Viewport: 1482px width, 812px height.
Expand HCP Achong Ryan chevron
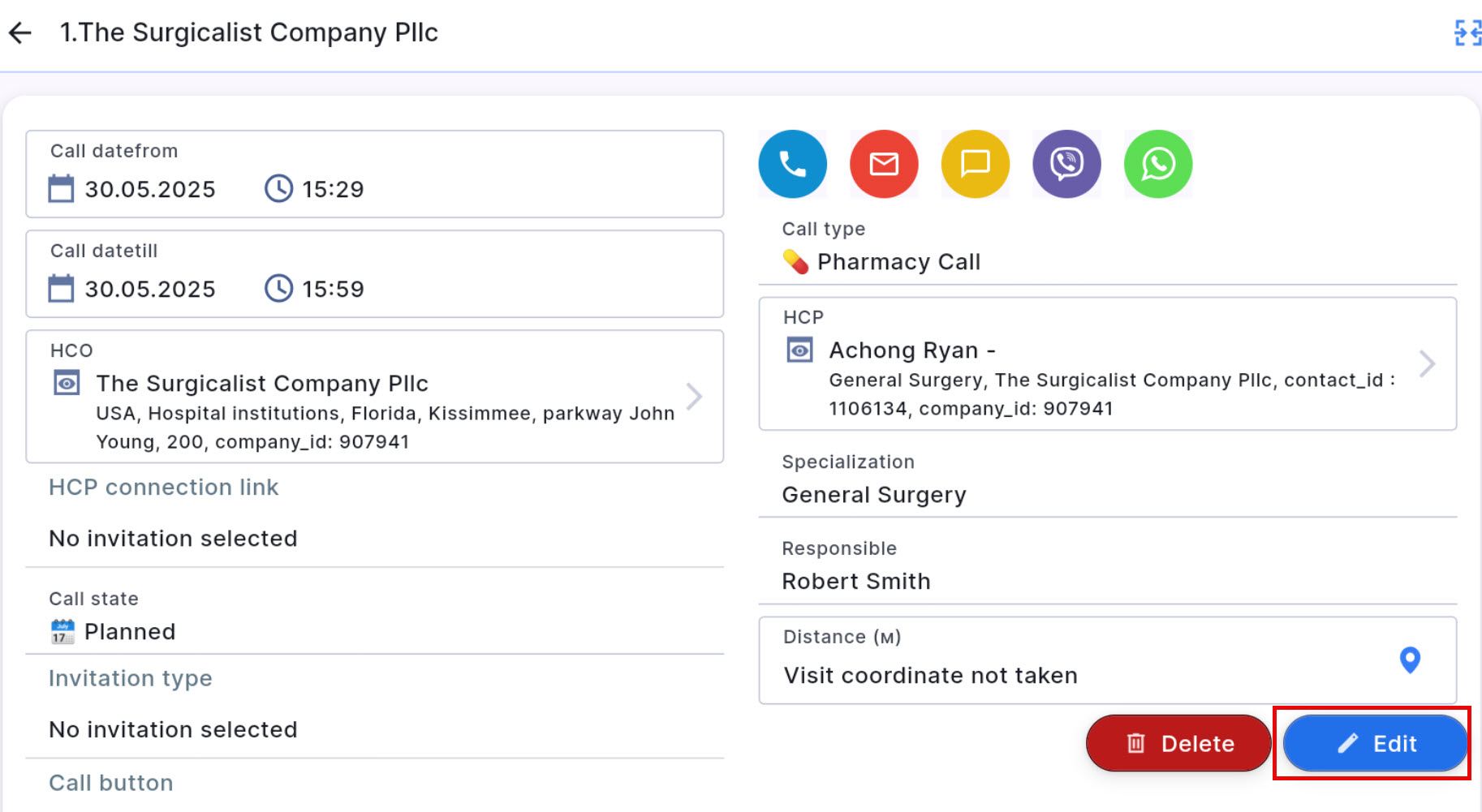tap(1427, 363)
